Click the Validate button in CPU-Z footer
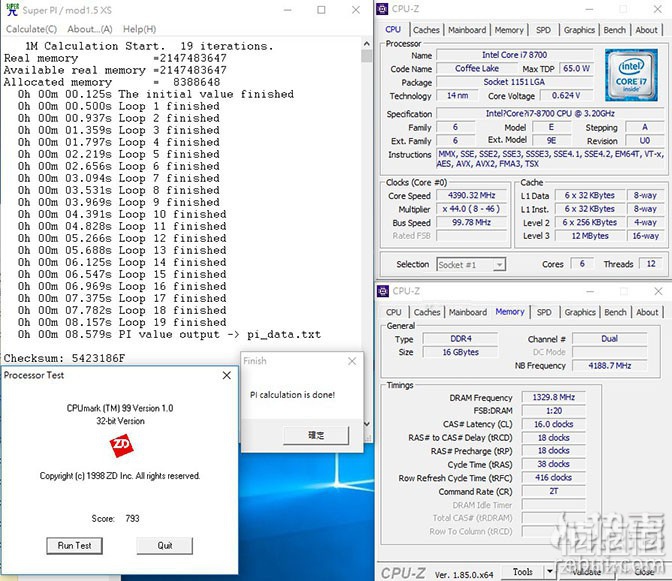672x581 pixels. pos(586,572)
